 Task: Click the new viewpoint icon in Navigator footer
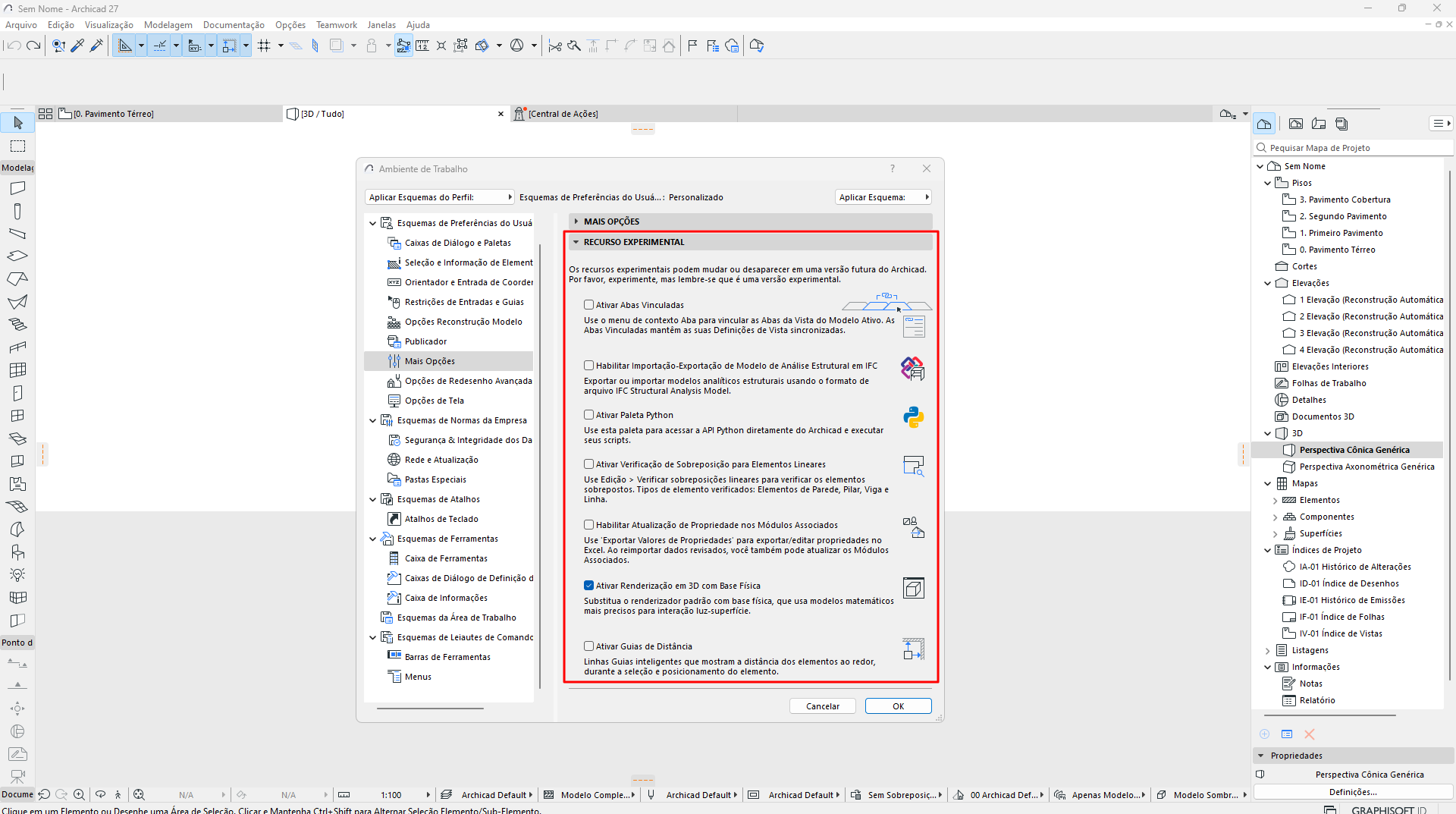pyautogui.click(x=1264, y=734)
